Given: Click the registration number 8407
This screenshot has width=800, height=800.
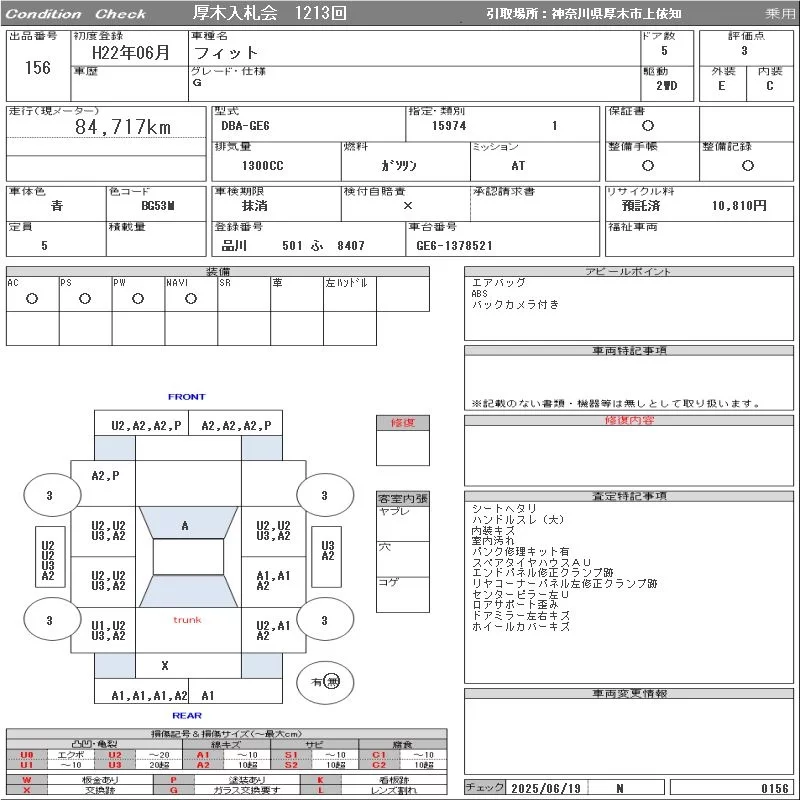Looking at the screenshot, I should click(x=351, y=245).
